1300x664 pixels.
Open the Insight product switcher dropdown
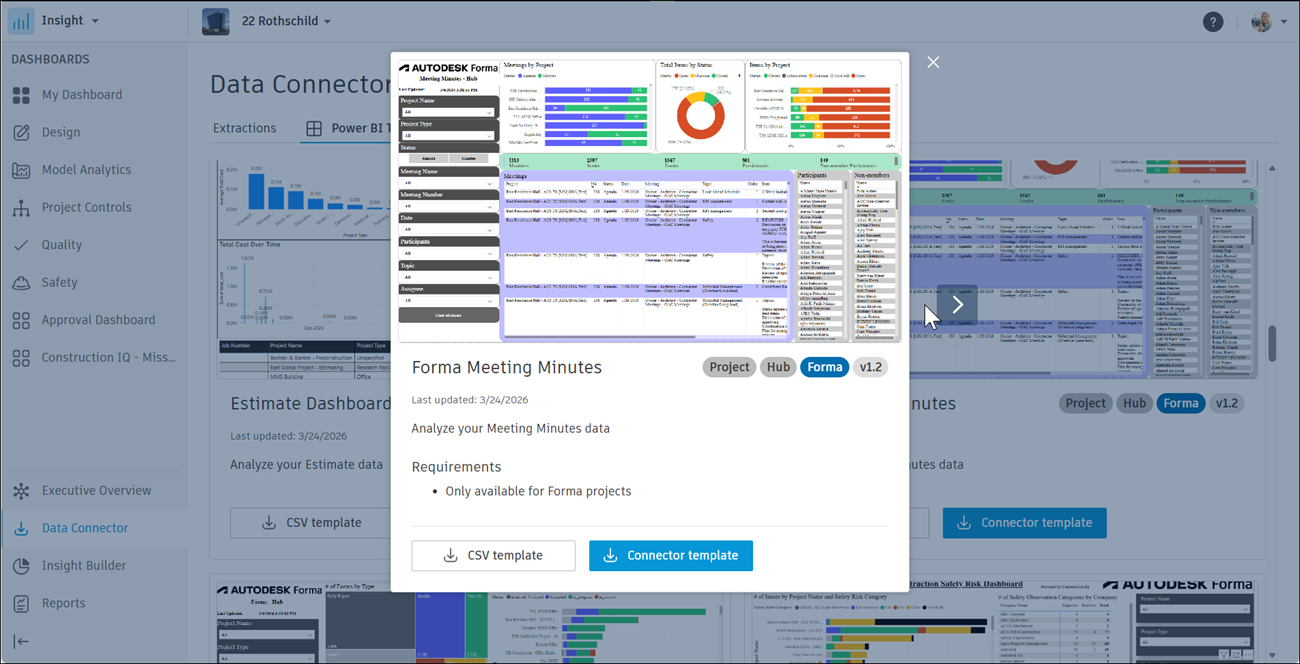click(x=69, y=21)
